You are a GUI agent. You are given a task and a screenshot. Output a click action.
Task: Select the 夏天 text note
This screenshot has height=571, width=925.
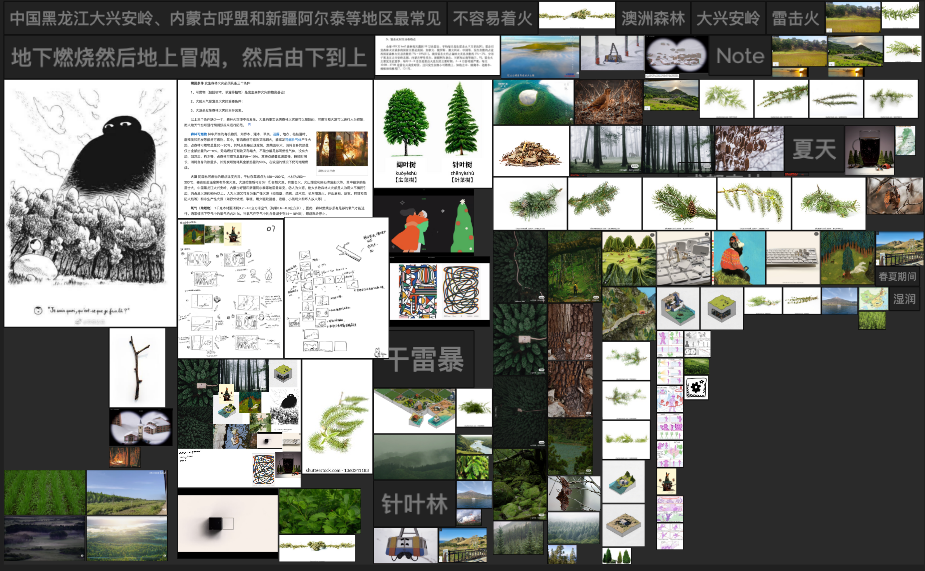coord(814,149)
